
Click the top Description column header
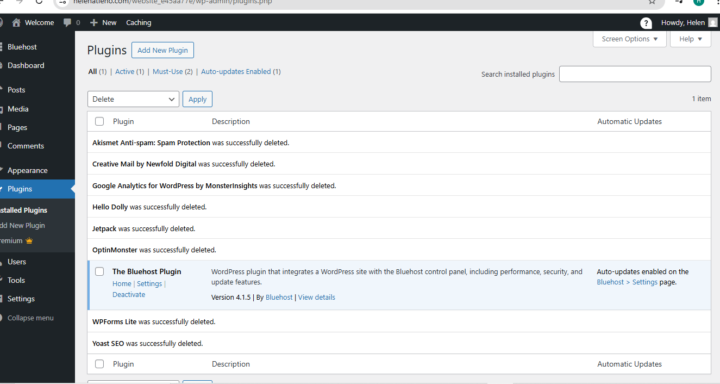(x=231, y=121)
